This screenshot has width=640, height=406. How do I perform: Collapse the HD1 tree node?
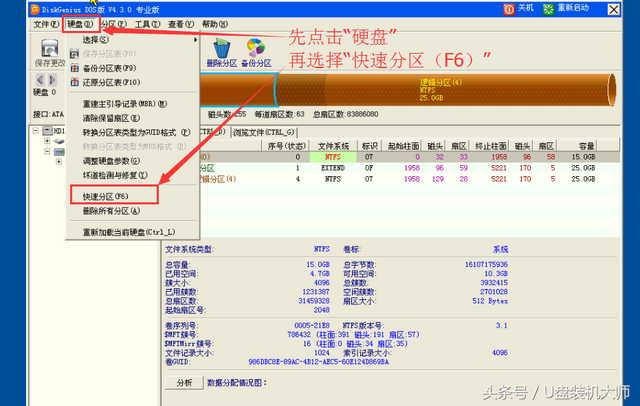click(36, 131)
